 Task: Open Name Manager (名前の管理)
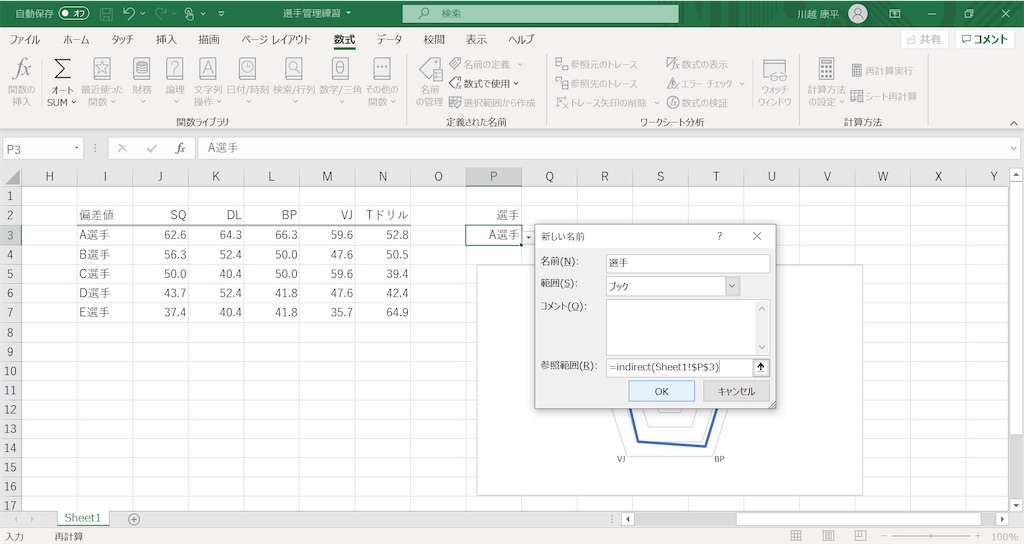click(x=430, y=82)
